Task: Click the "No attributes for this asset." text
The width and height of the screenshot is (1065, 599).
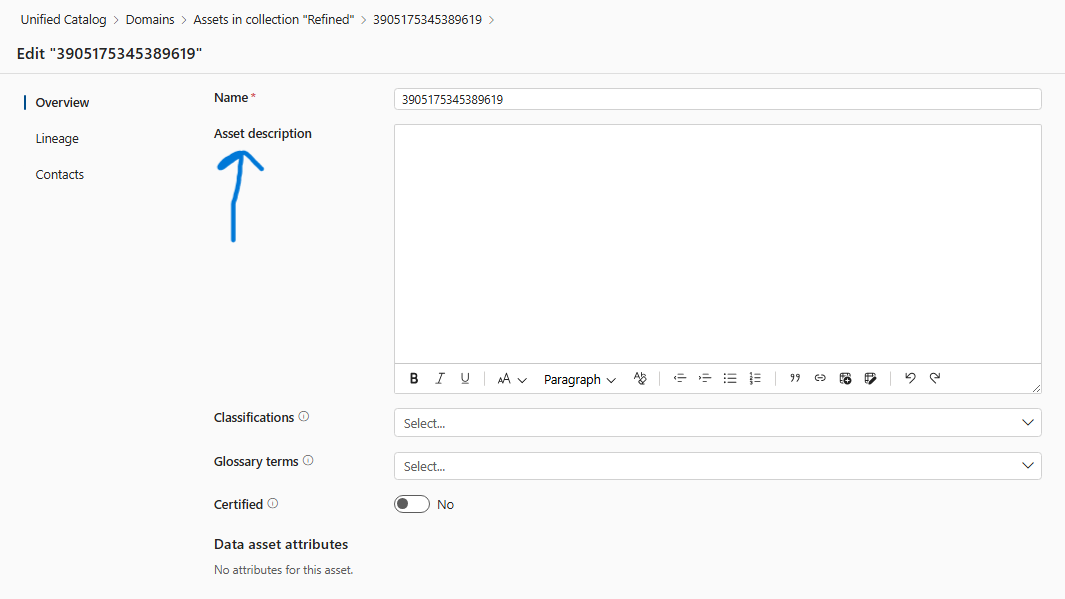Action: coord(283,570)
